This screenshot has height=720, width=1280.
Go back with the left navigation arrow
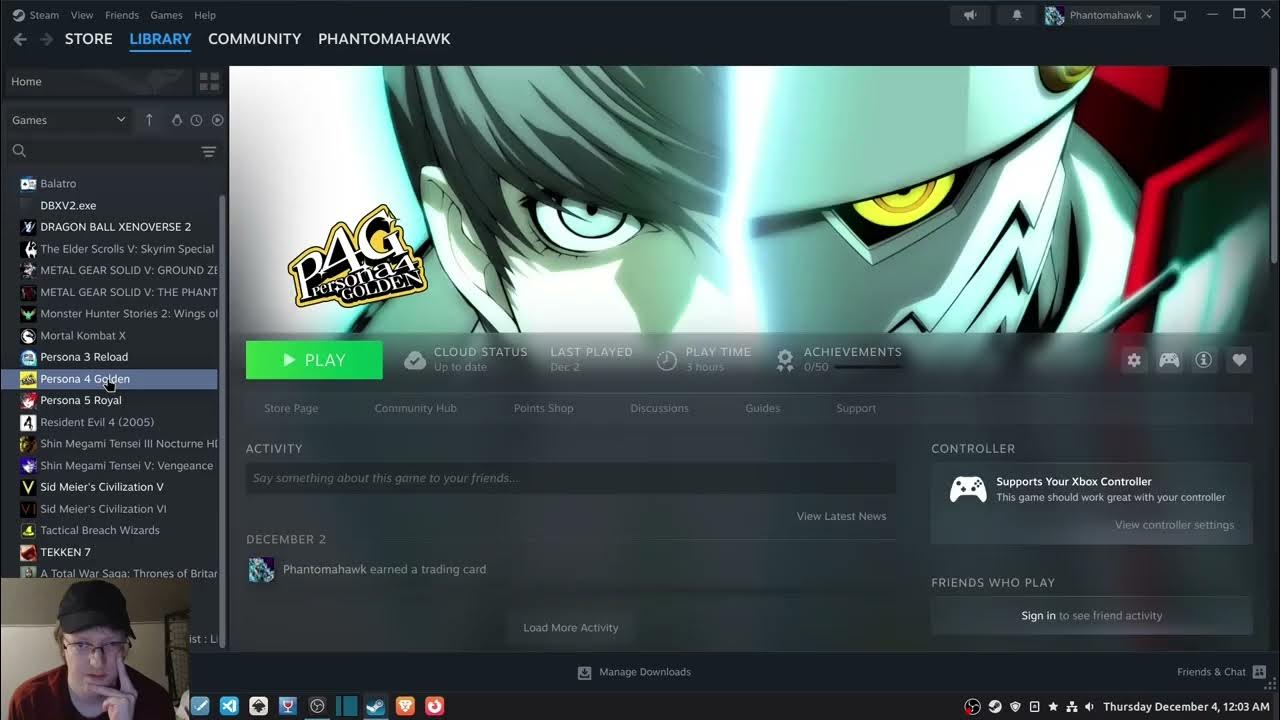pyautogui.click(x=20, y=39)
